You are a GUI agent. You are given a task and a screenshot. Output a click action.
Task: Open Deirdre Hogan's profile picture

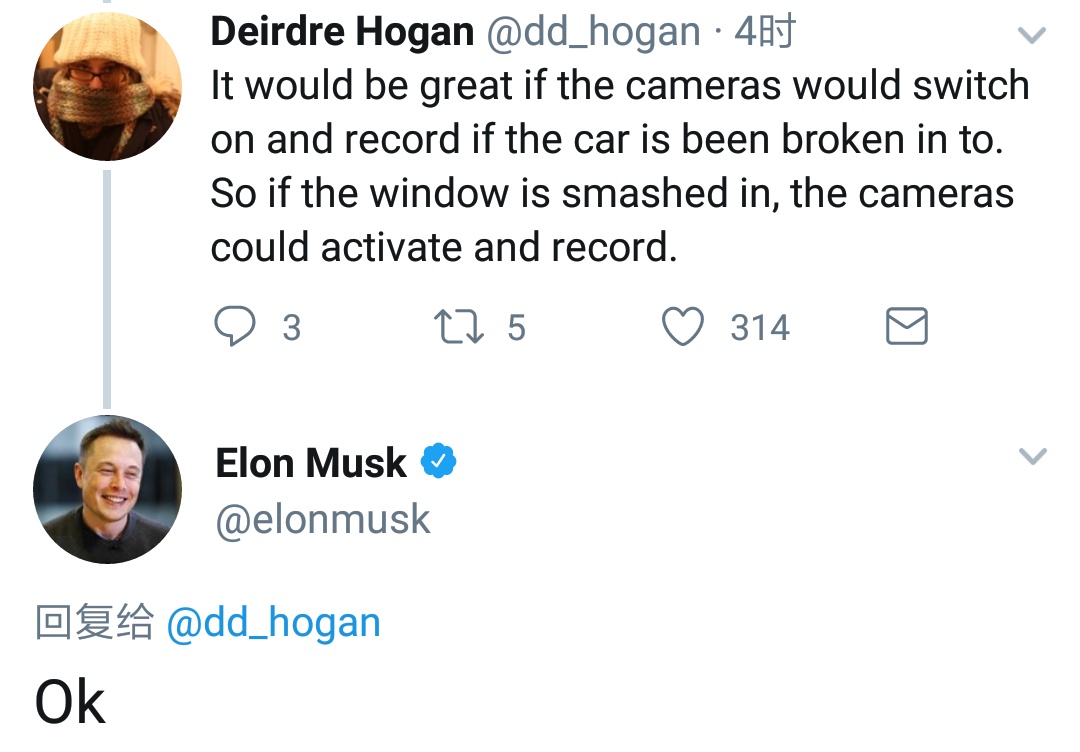107,87
